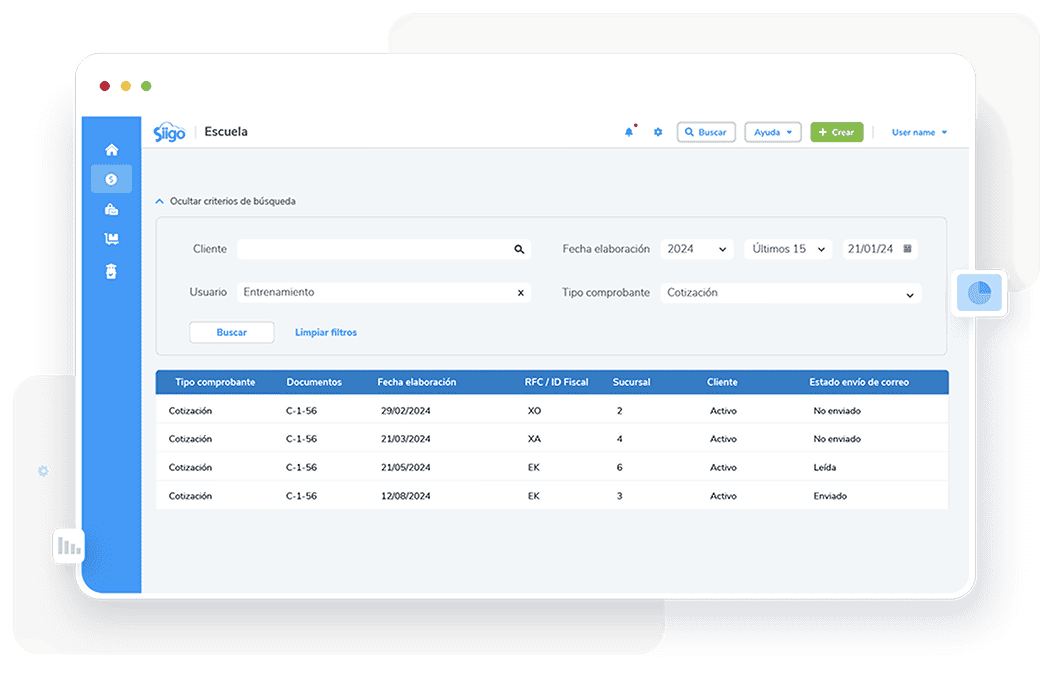Open the settings gear icon
1050x688 pixels.
(658, 132)
